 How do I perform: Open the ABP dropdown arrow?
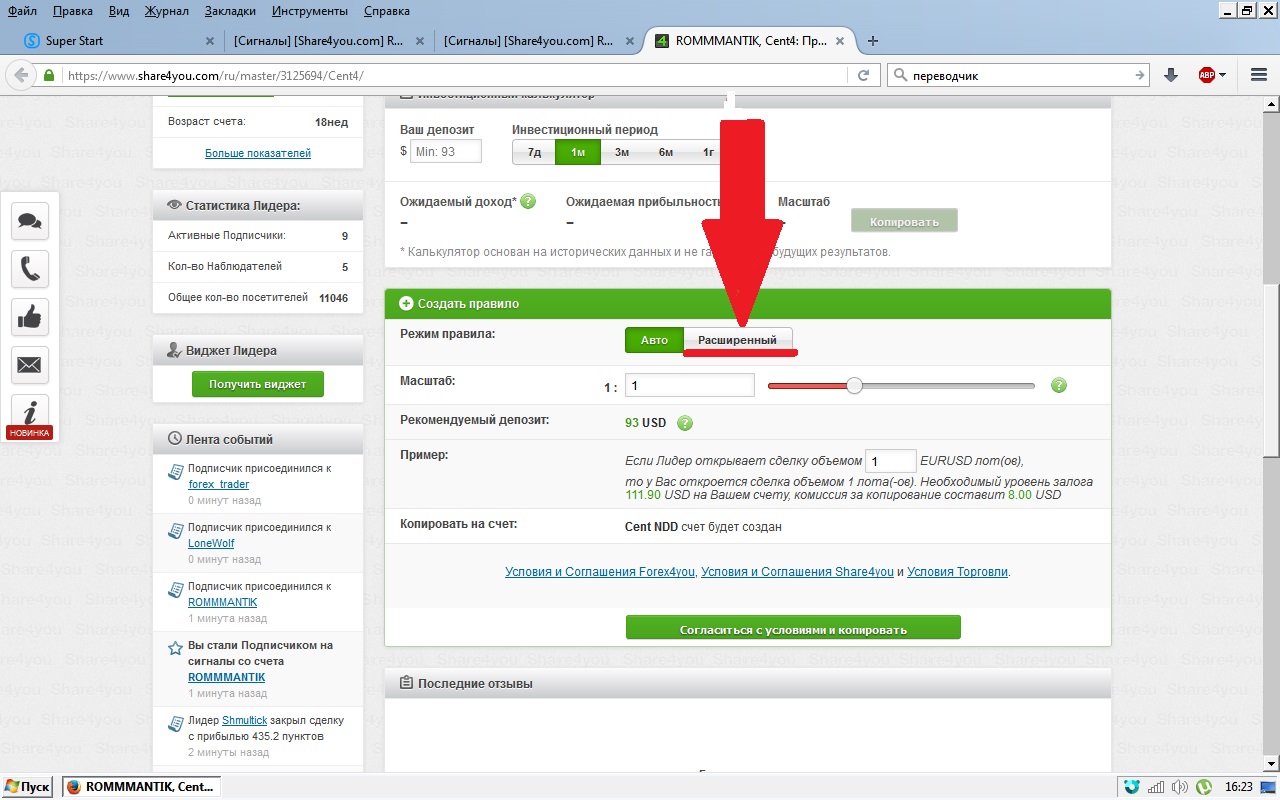pyautogui.click(x=1222, y=75)
